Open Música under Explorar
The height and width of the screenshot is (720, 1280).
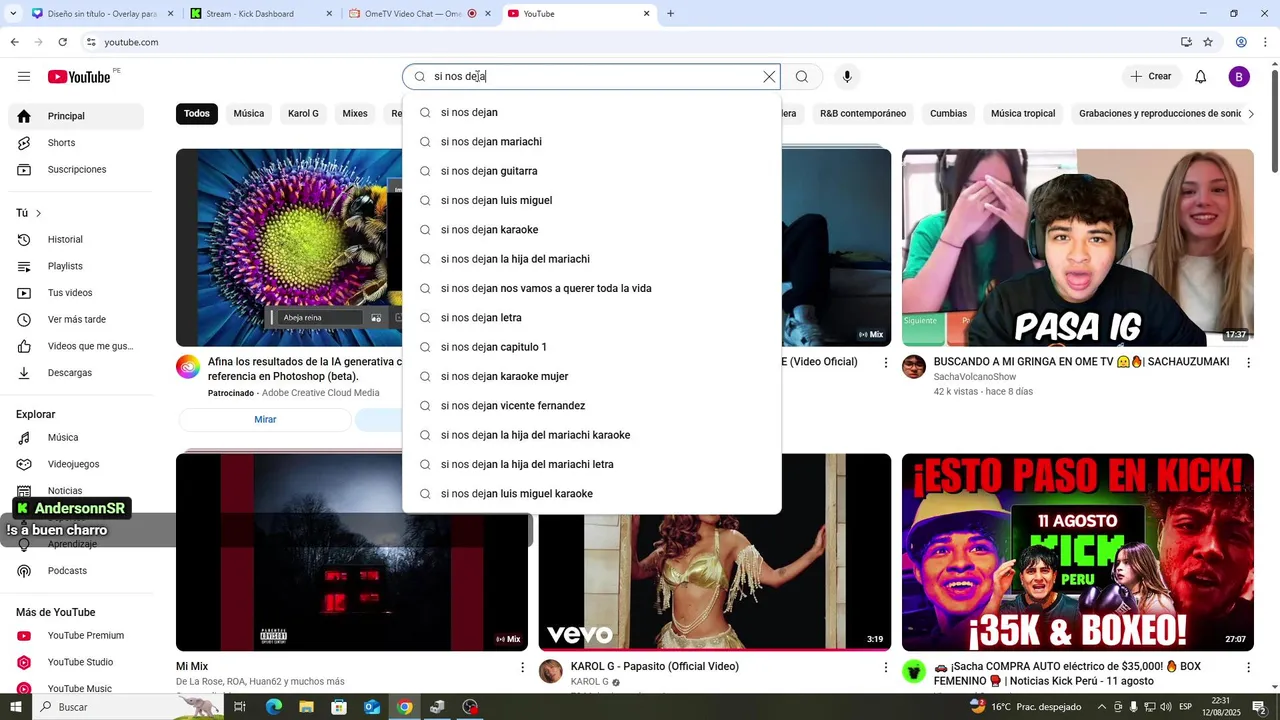(x=76, y=438)
